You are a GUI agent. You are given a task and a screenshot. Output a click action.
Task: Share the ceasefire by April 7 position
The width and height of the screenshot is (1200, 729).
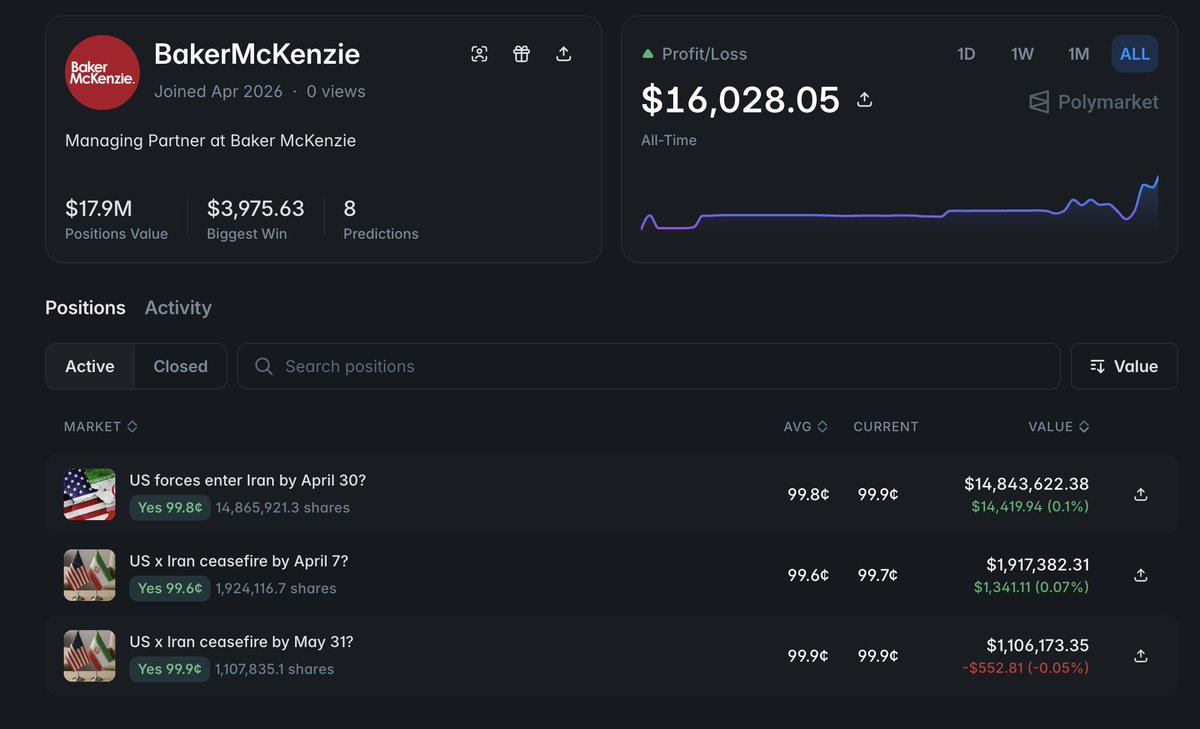pyautogui.click(x=1141, y=575)
